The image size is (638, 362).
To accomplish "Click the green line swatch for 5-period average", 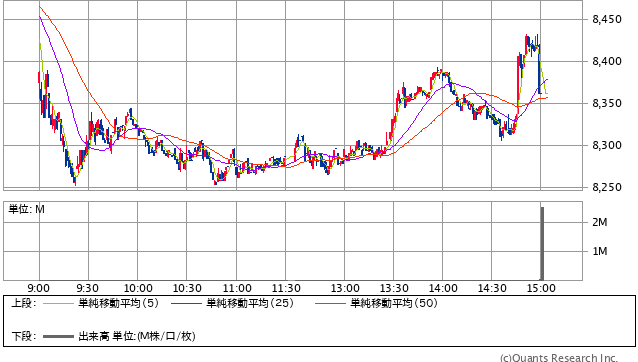I will (58, 303).
